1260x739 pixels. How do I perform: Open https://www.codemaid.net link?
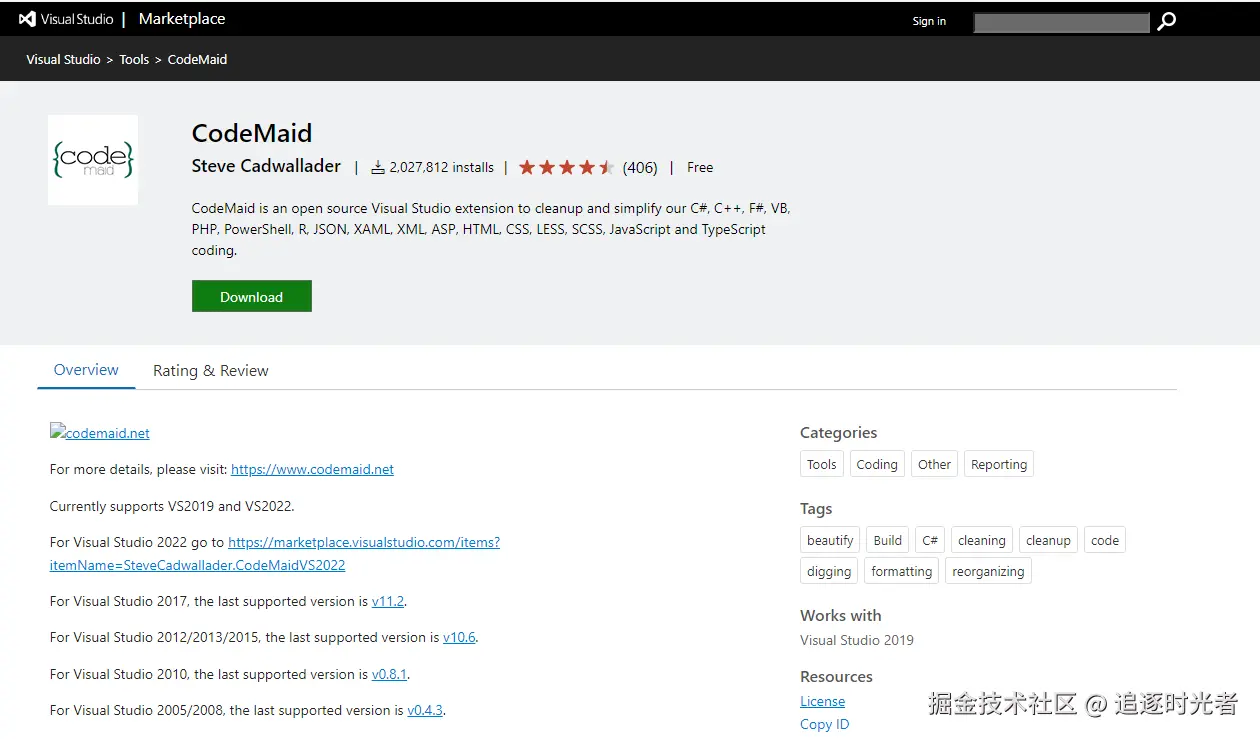pos(312,469)
